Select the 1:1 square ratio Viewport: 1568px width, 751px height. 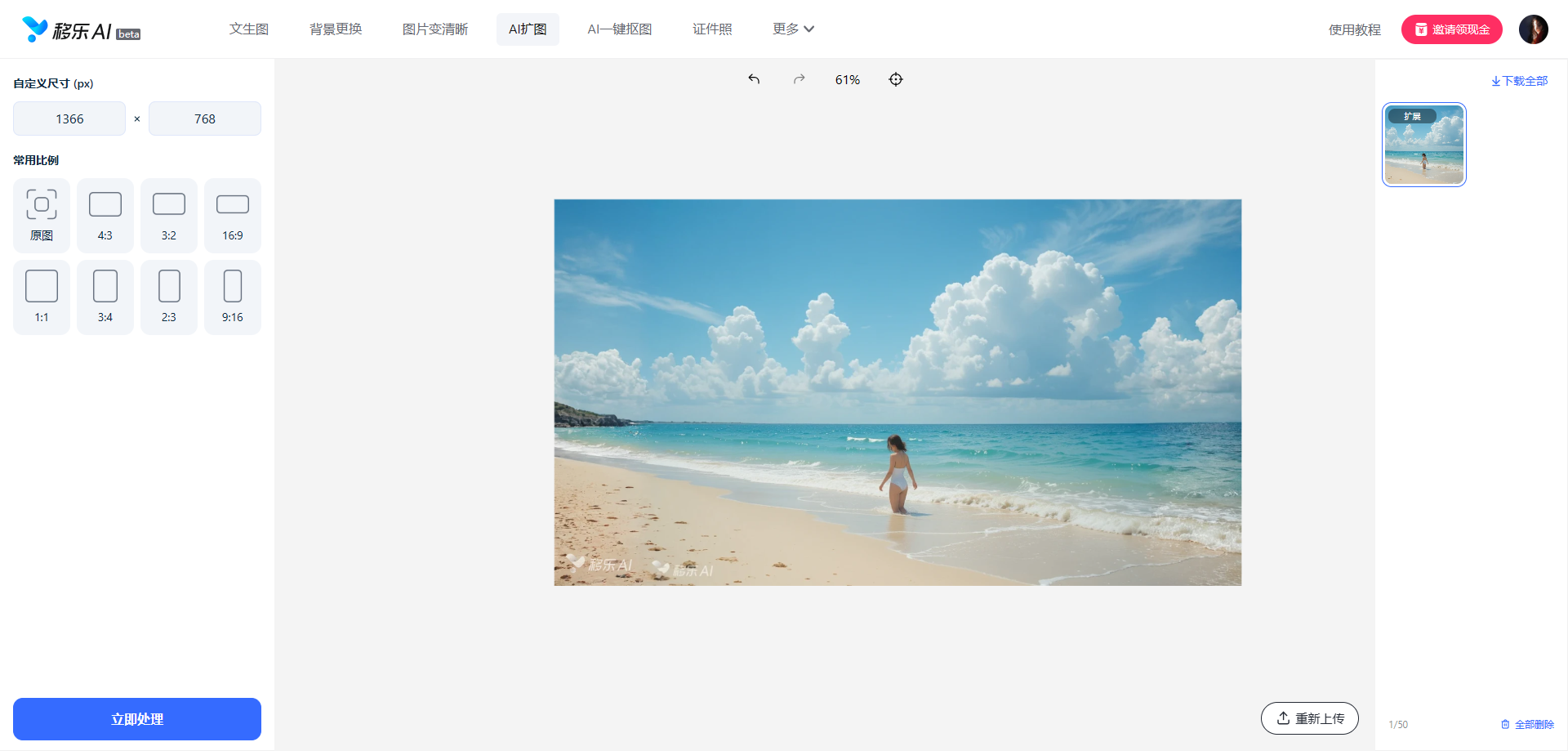[x=42, y=297]
